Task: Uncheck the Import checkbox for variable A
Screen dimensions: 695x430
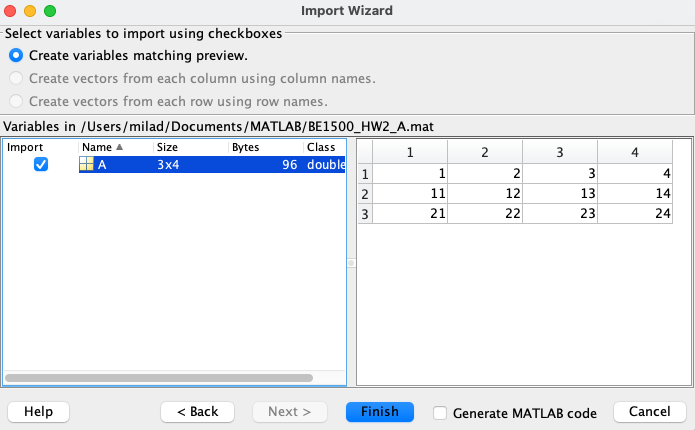Action: point(41,164)
